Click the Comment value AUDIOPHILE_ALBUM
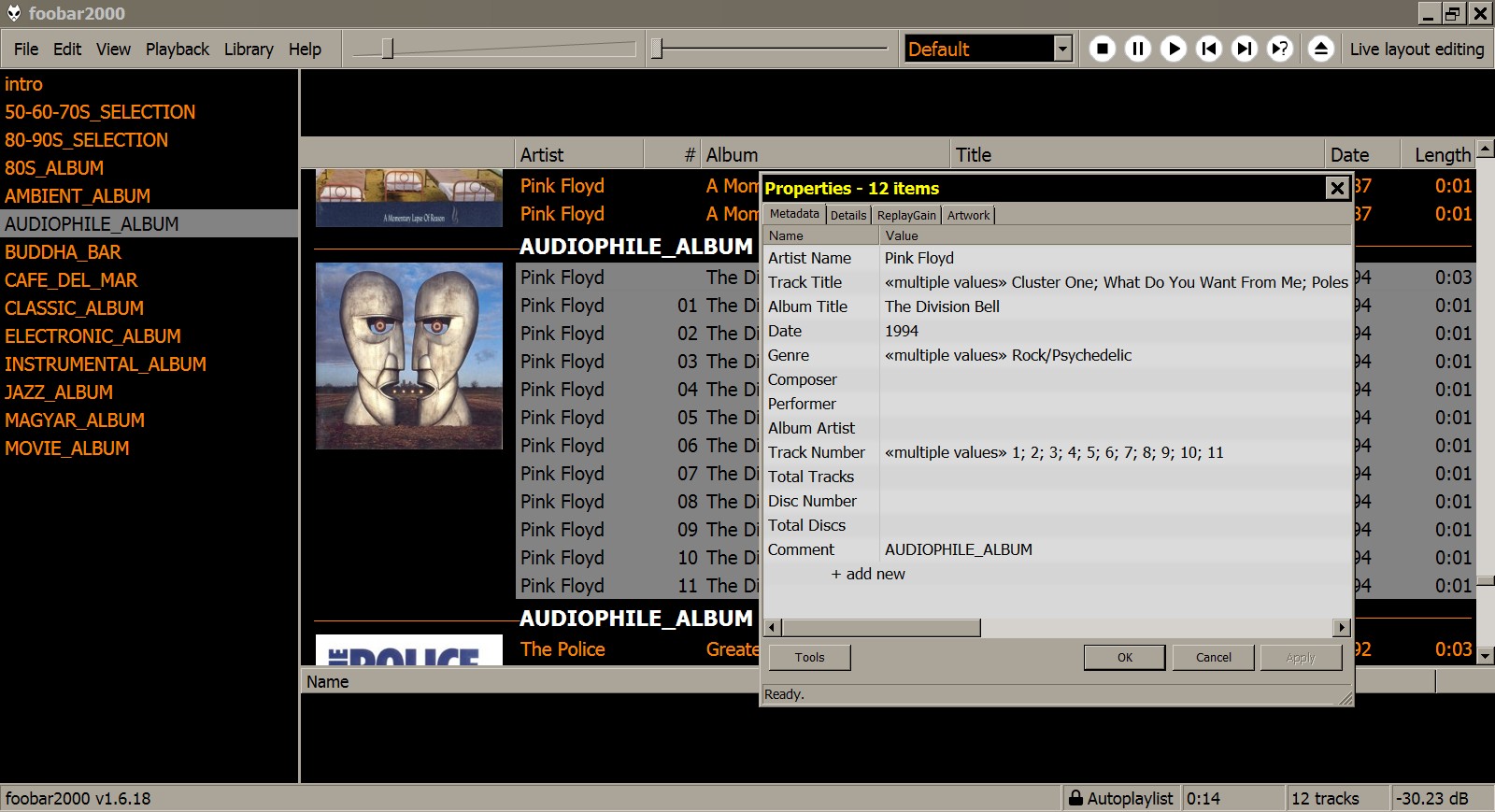 click(1116, 549)
